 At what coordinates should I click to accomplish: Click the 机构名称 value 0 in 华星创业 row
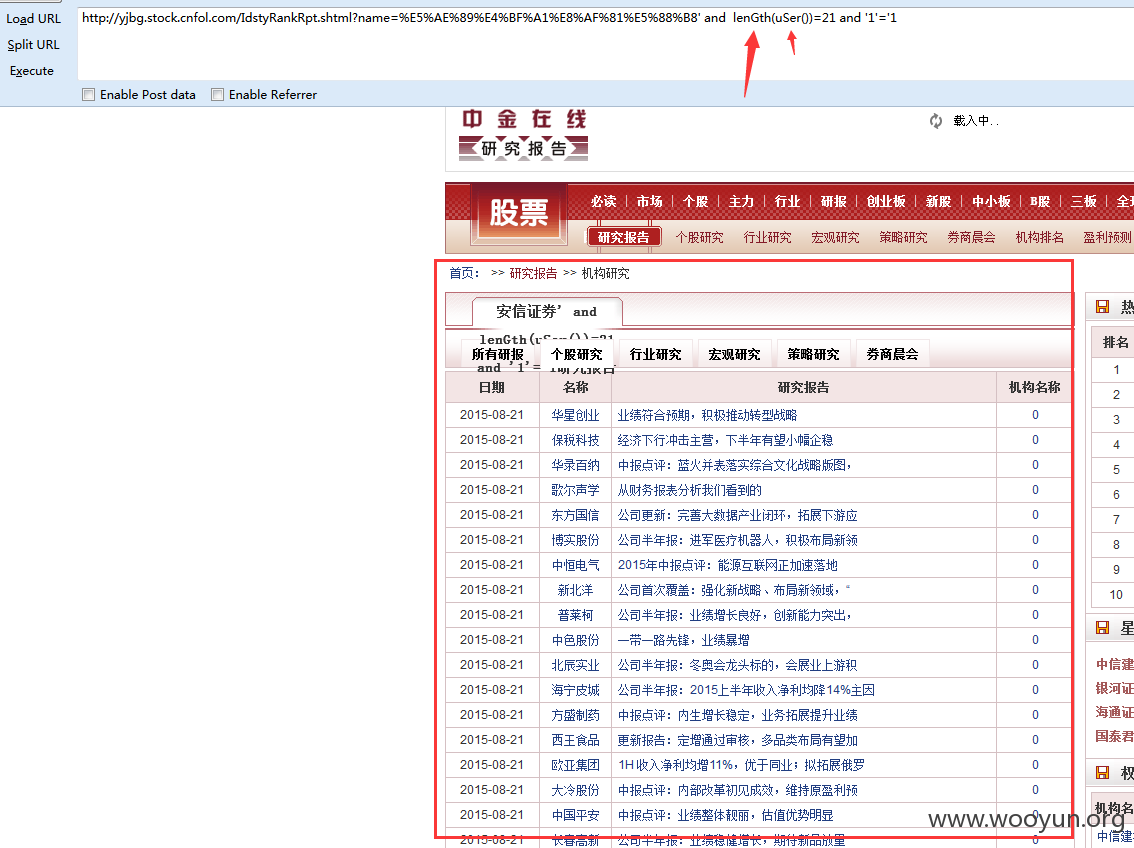(1035, 415)
